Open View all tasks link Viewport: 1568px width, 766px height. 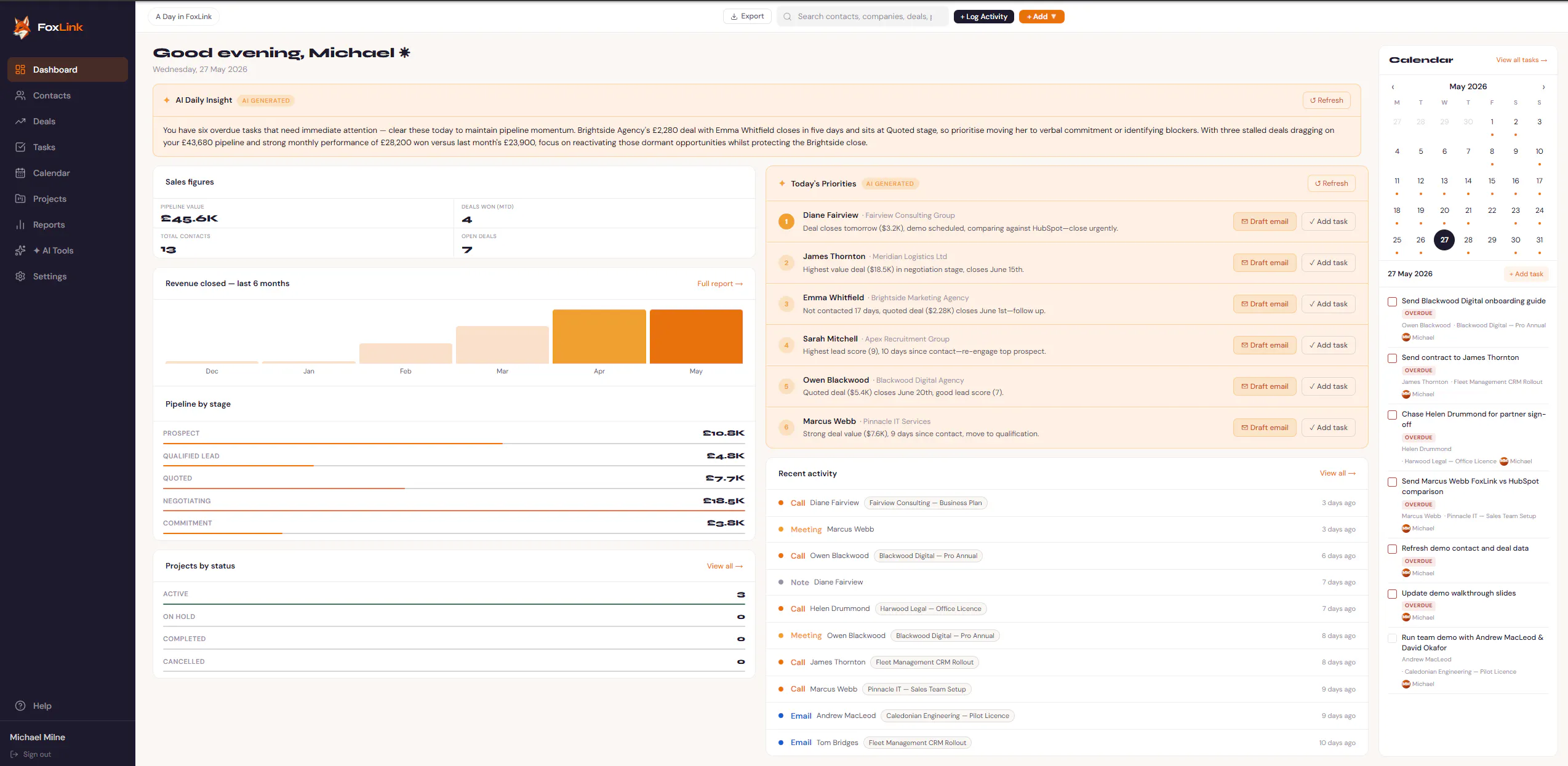(1521, 60)
